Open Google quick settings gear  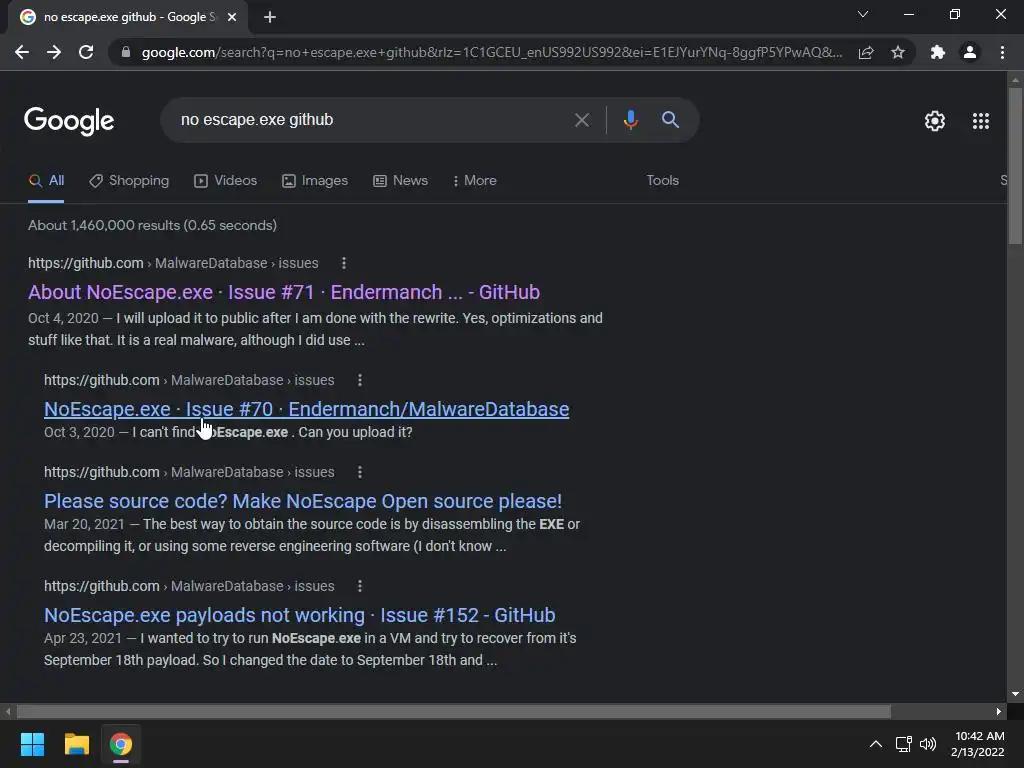(x=935, y=121)
